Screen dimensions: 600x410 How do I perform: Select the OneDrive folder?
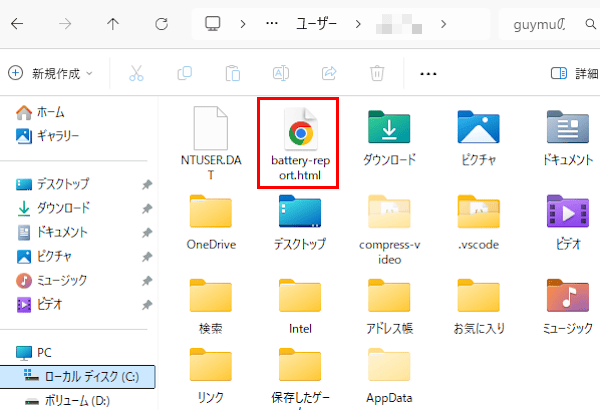coord(211,222)
